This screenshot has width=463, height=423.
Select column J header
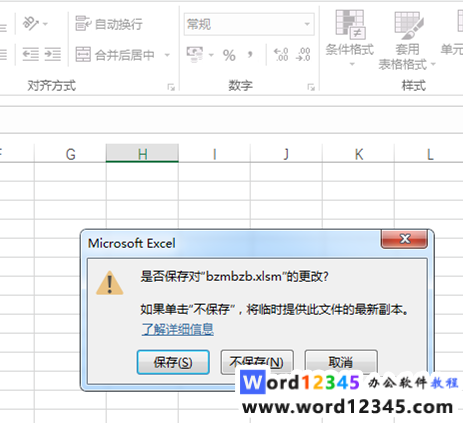(286, 154)
